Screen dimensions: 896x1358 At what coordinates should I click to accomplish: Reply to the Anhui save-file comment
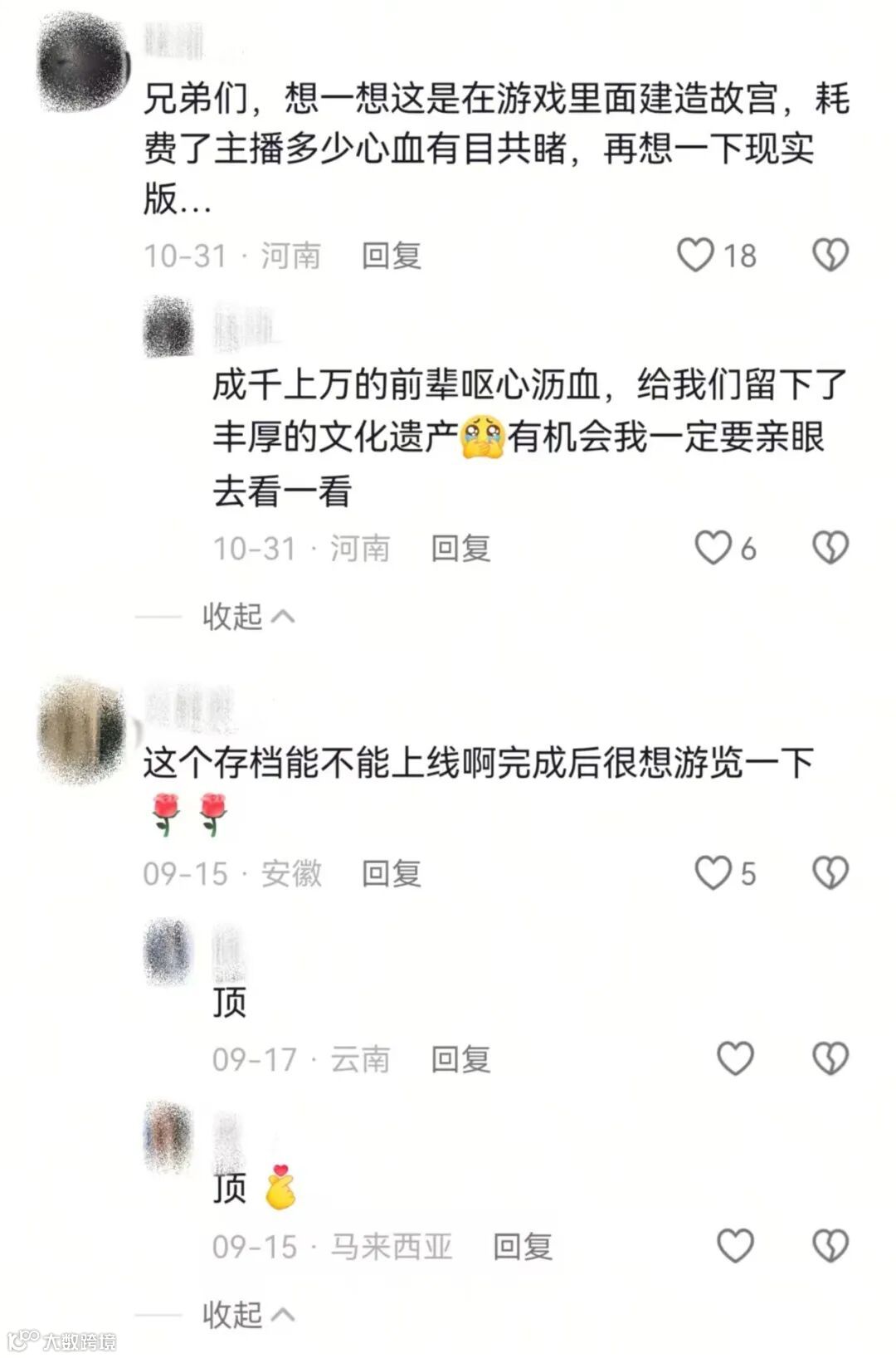[x=392, y=874]
